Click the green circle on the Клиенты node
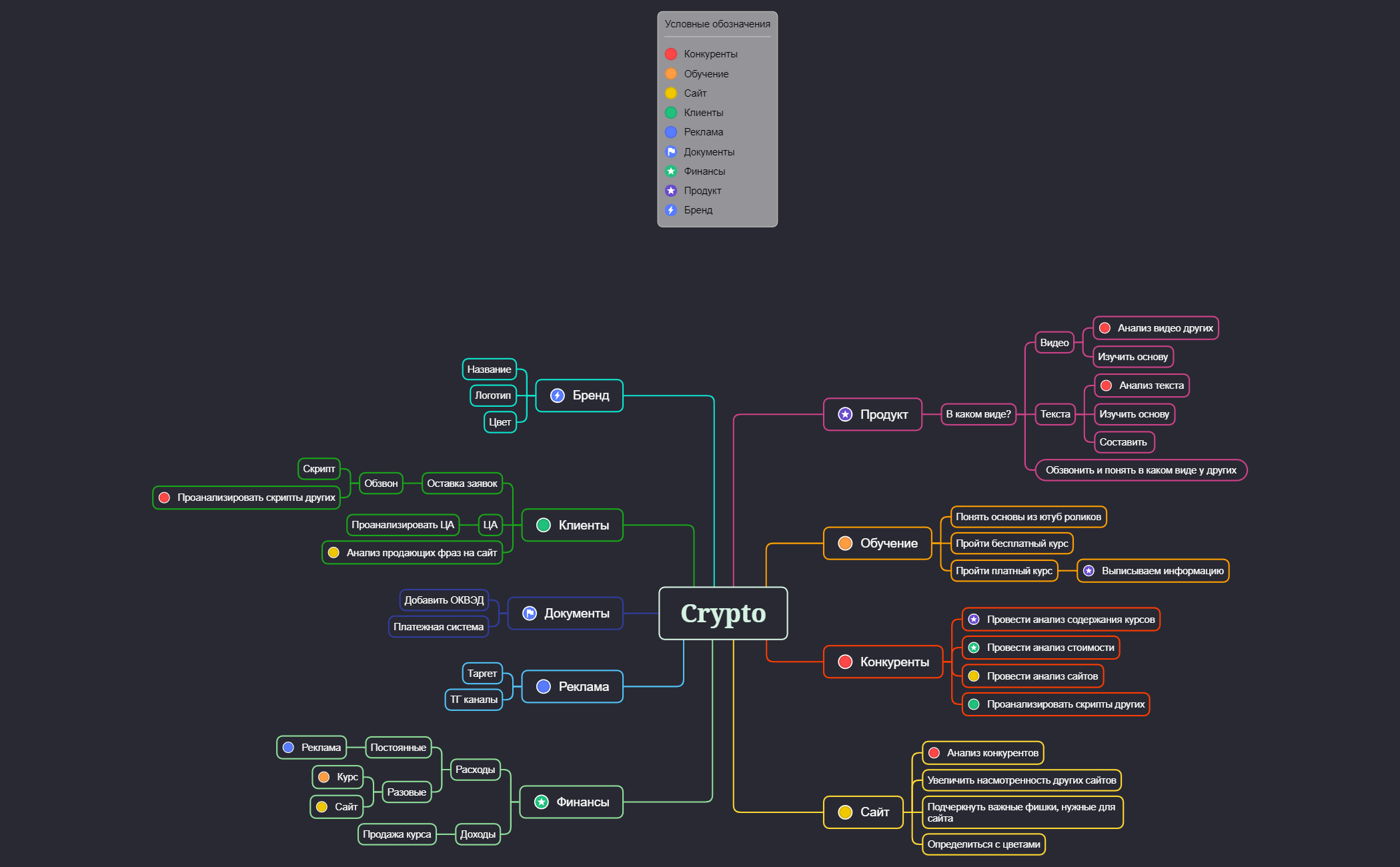Image resolution: width=1400 pixels, height=867 pixels. [544, 525]
